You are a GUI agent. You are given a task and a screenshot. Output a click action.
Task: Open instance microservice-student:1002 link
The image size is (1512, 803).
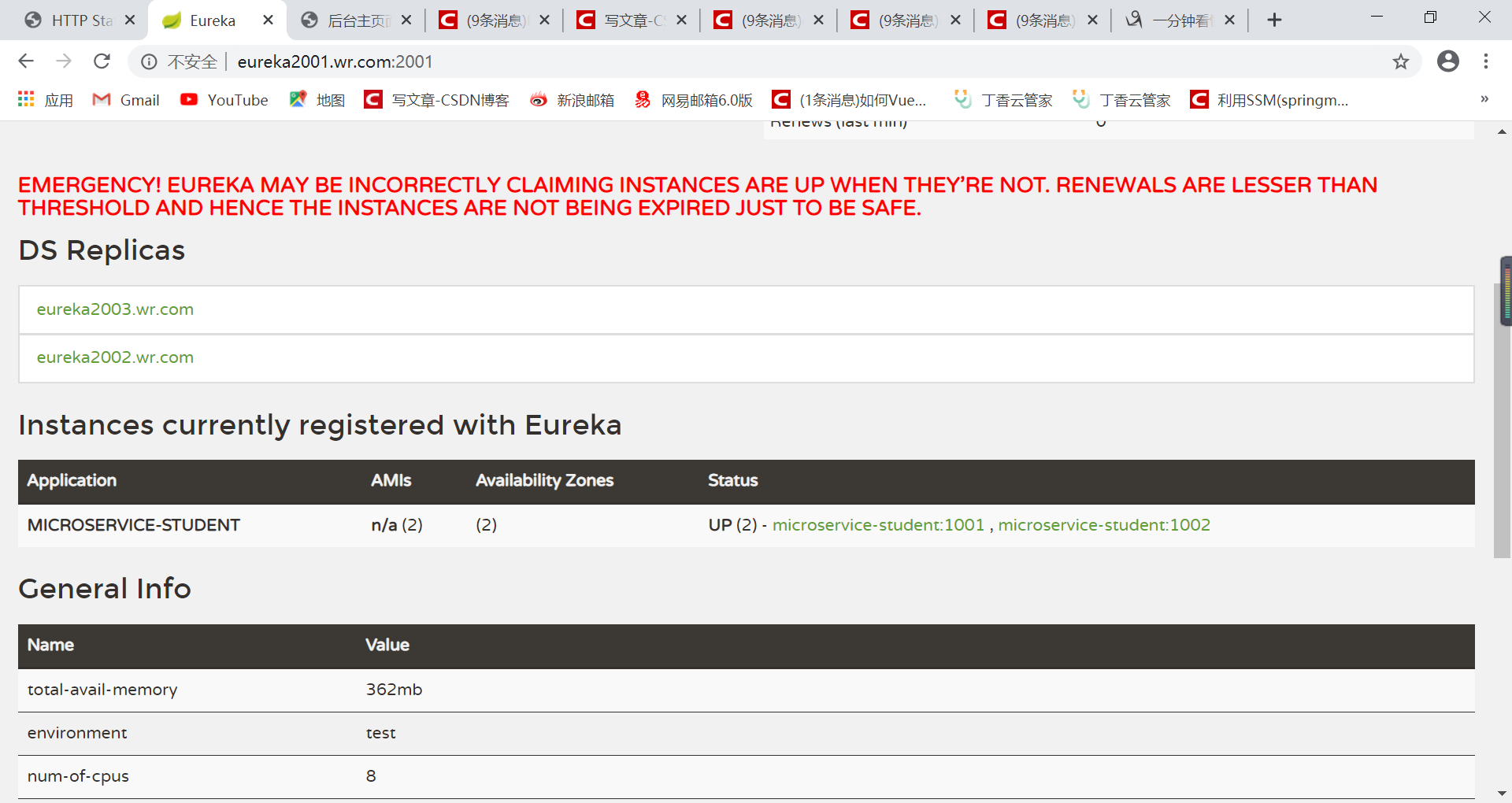[1104, 525]
